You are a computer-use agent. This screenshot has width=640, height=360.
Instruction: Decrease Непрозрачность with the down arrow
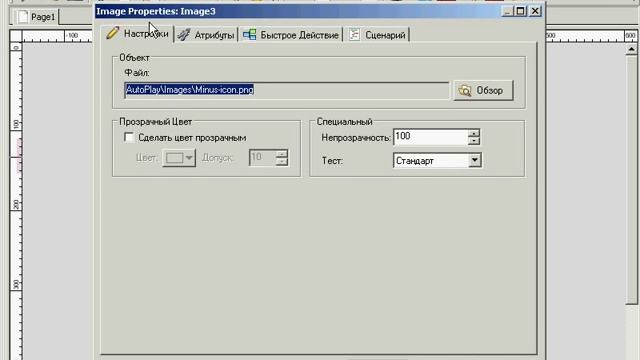pyautogui.click(x=473, y=141)
